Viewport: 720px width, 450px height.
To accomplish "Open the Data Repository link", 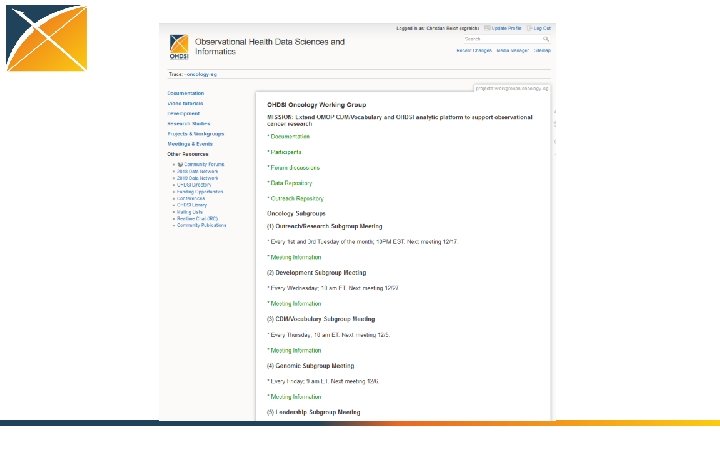I will [x=291, y=183].
